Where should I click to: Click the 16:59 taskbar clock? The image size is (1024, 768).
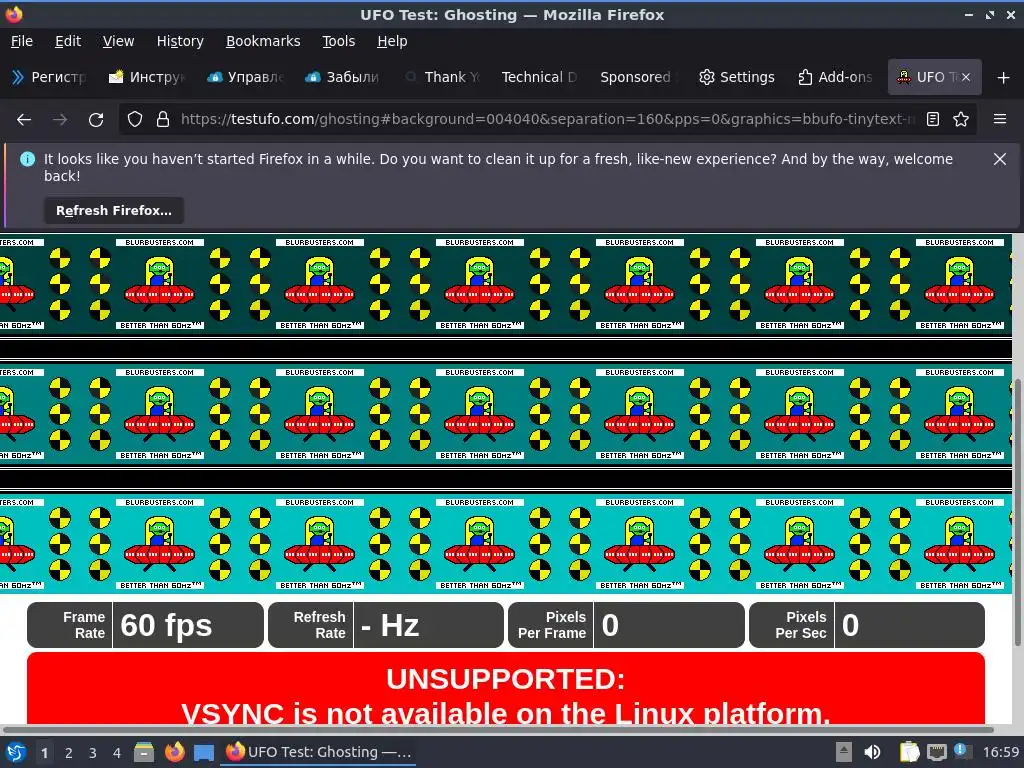click(x=1000, y=752)
